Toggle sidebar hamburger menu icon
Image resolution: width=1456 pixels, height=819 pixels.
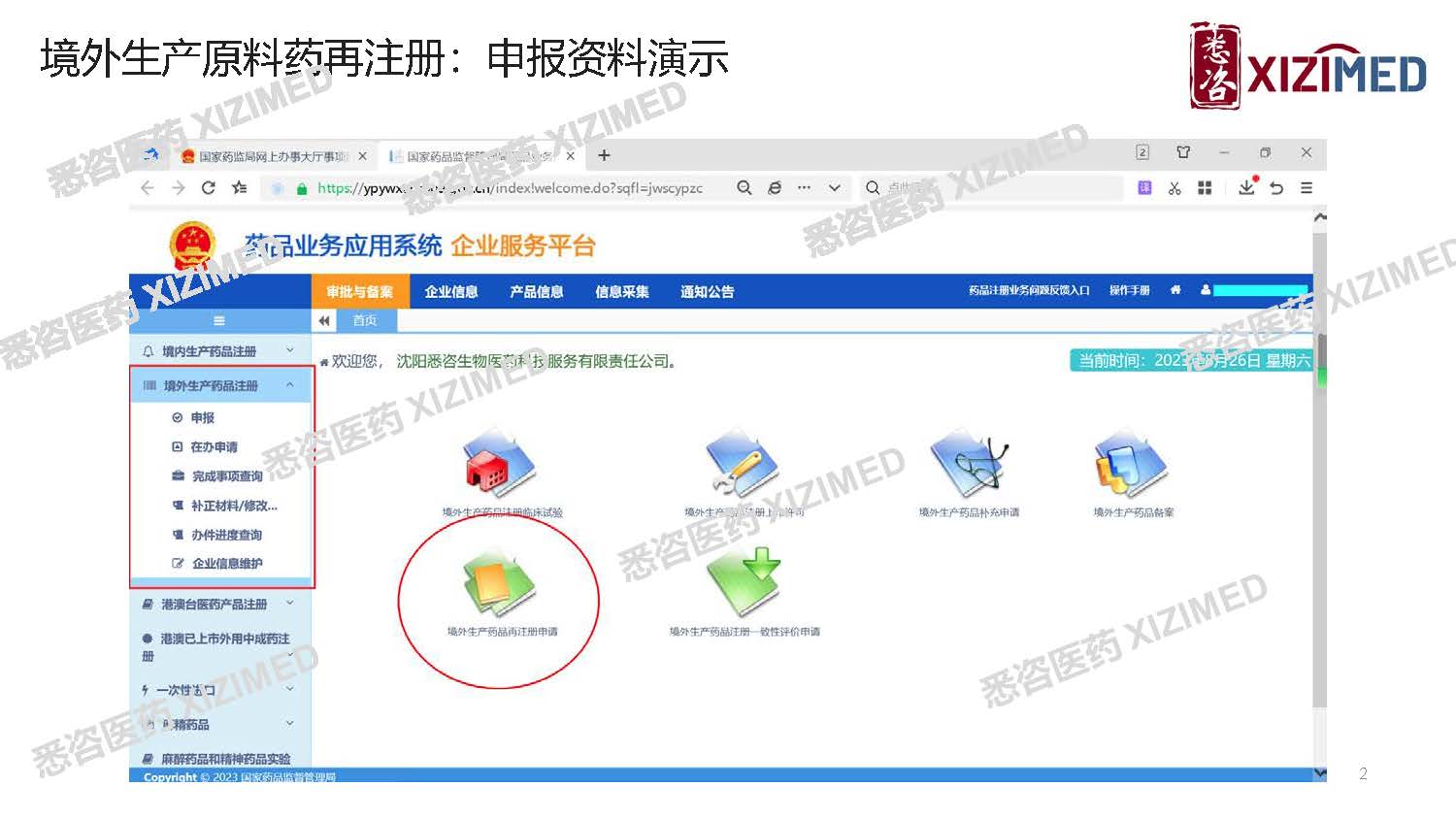pos(219,321)
